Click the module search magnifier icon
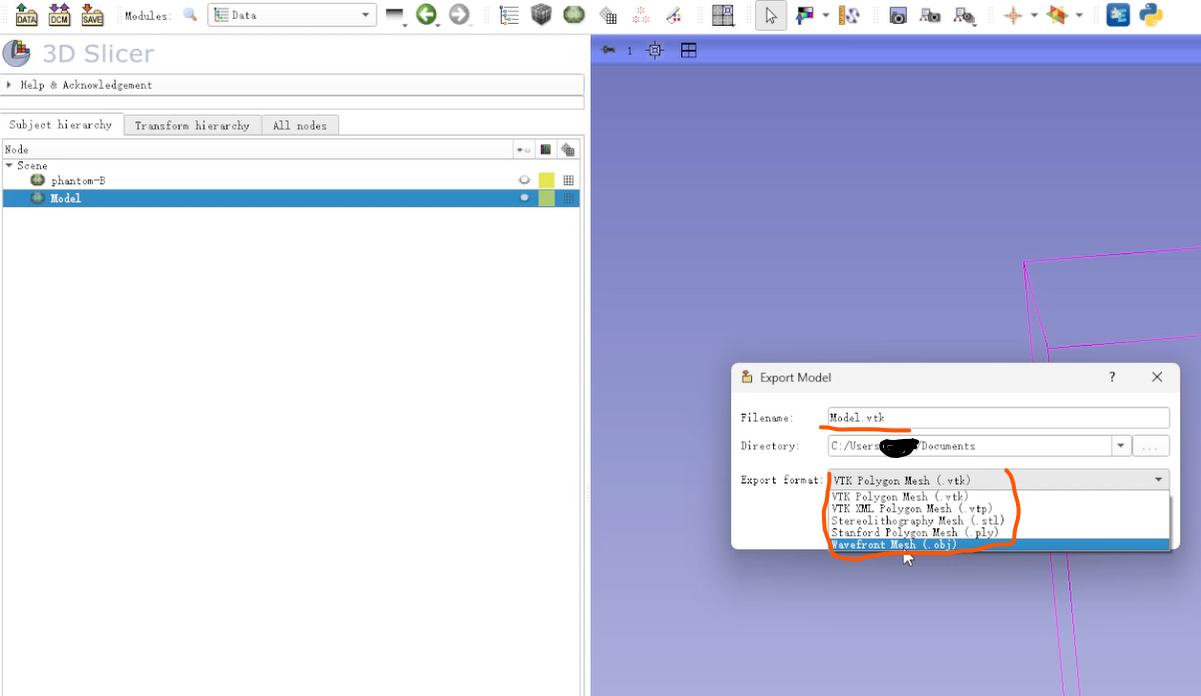 tap(190, 15)
